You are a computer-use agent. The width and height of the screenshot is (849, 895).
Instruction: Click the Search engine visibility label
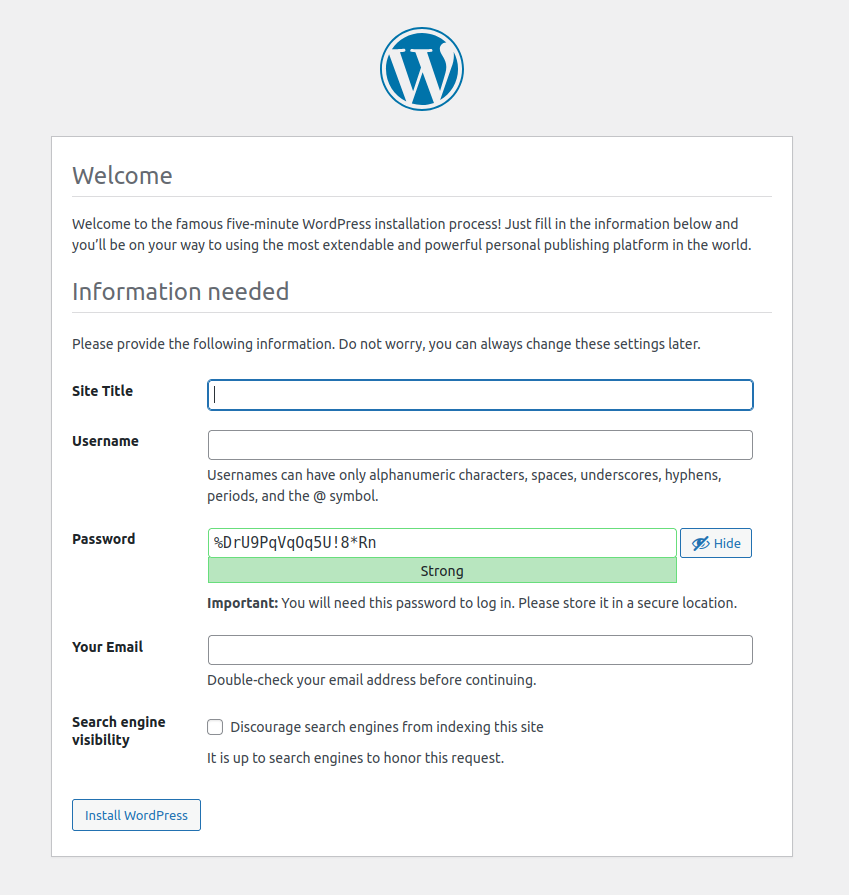(x=118, y=731)
